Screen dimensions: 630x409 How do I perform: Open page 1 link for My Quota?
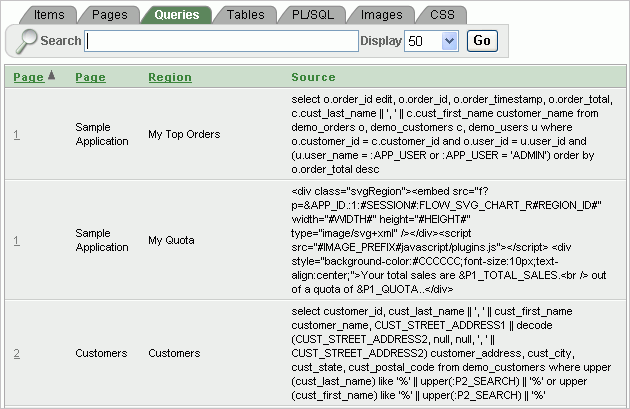[17, 239]
